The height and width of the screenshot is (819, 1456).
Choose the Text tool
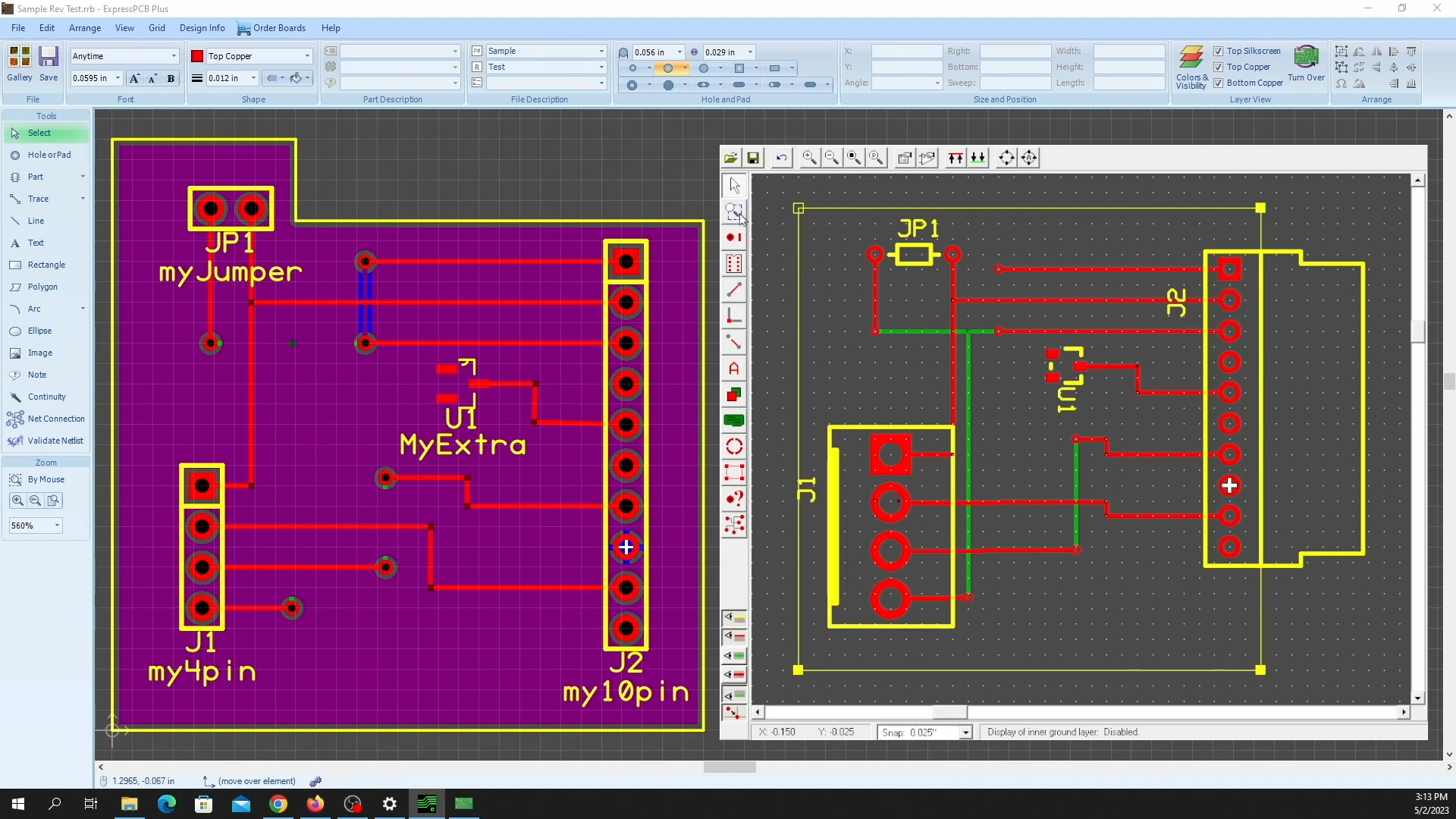coord(46,243)
